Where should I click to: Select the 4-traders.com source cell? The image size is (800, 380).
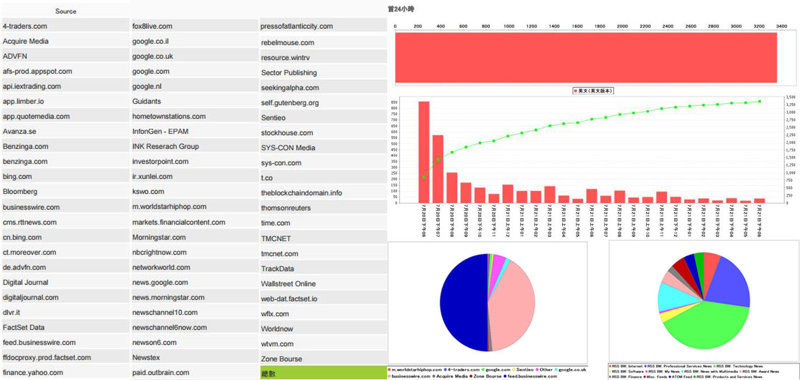point(65,26)
